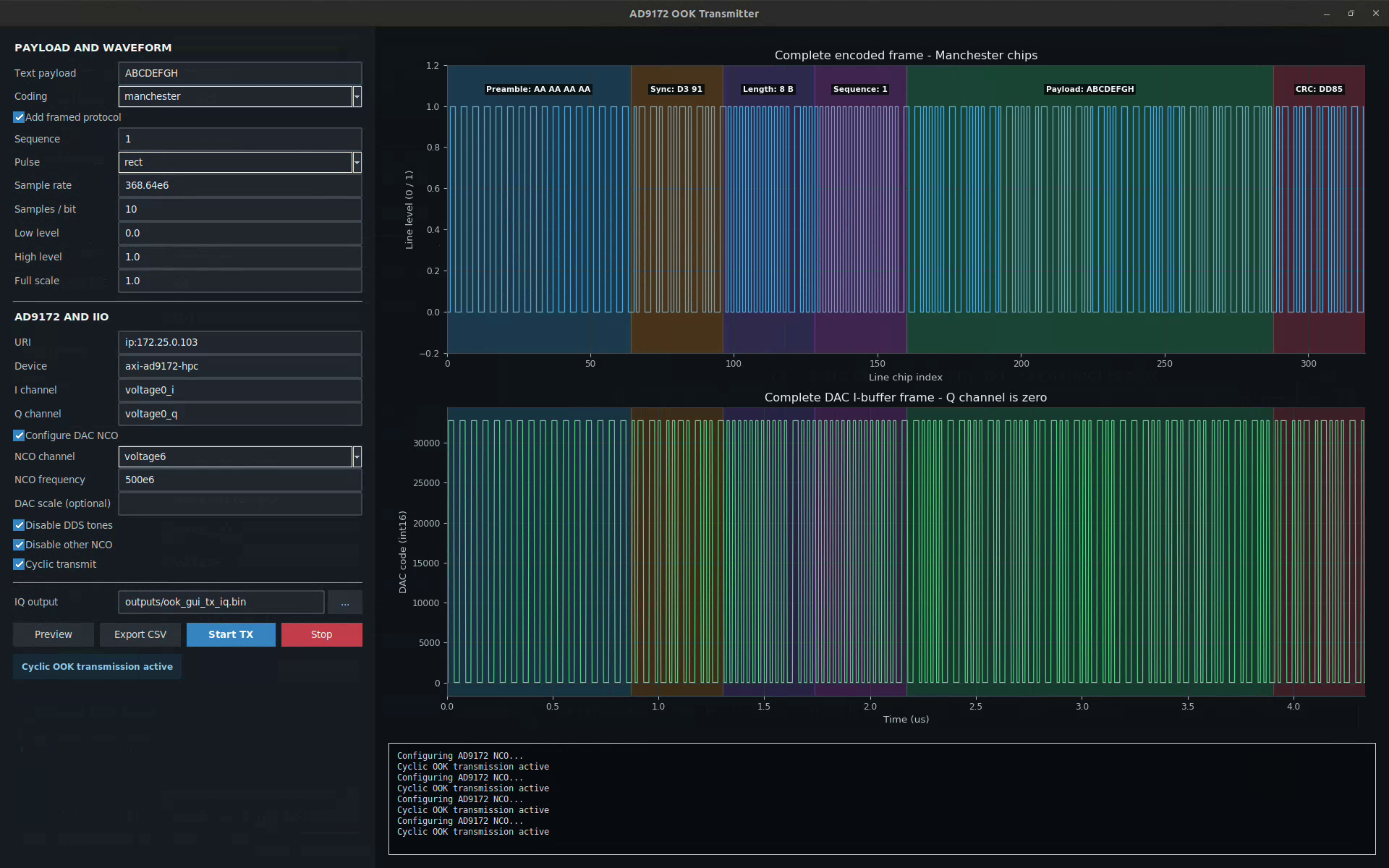Click the Full scale field
The image size is (1389, 868).
240,281
